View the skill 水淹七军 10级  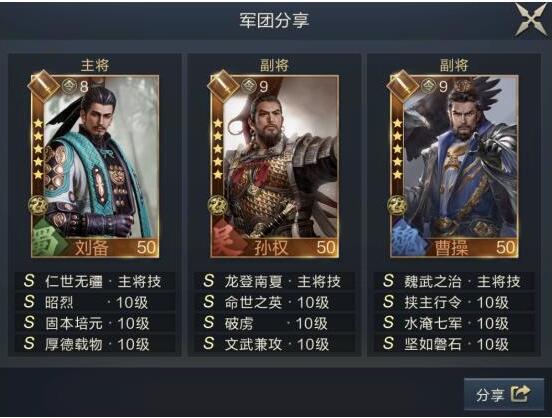(x=454, y=323)
